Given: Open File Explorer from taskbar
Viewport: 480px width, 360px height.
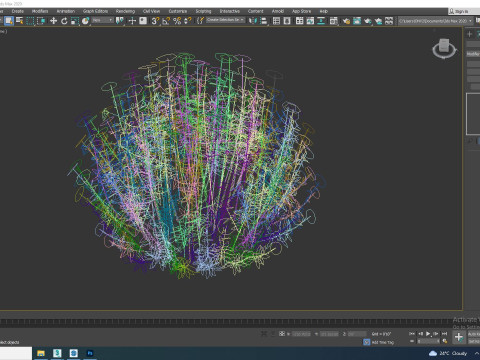Looking at the screenshot, I should (x=41, y=353).
